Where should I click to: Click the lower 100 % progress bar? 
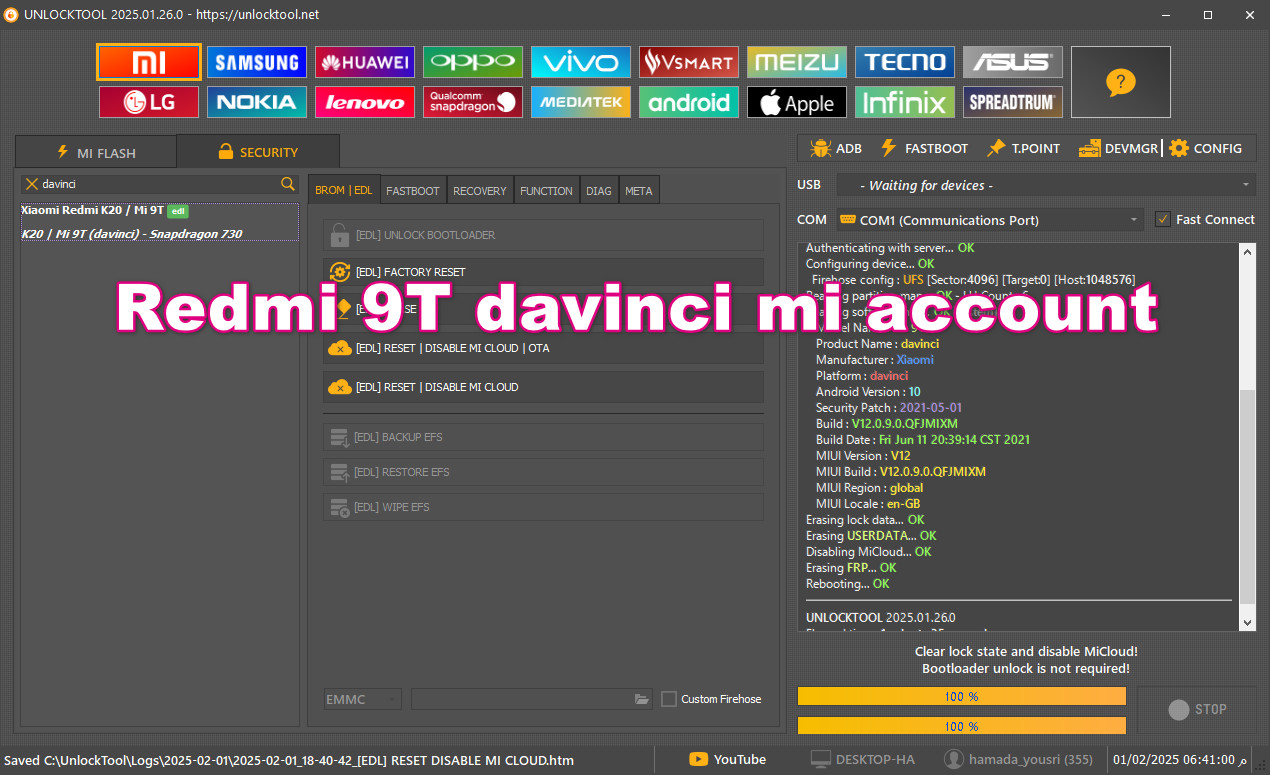pos(962,726)
